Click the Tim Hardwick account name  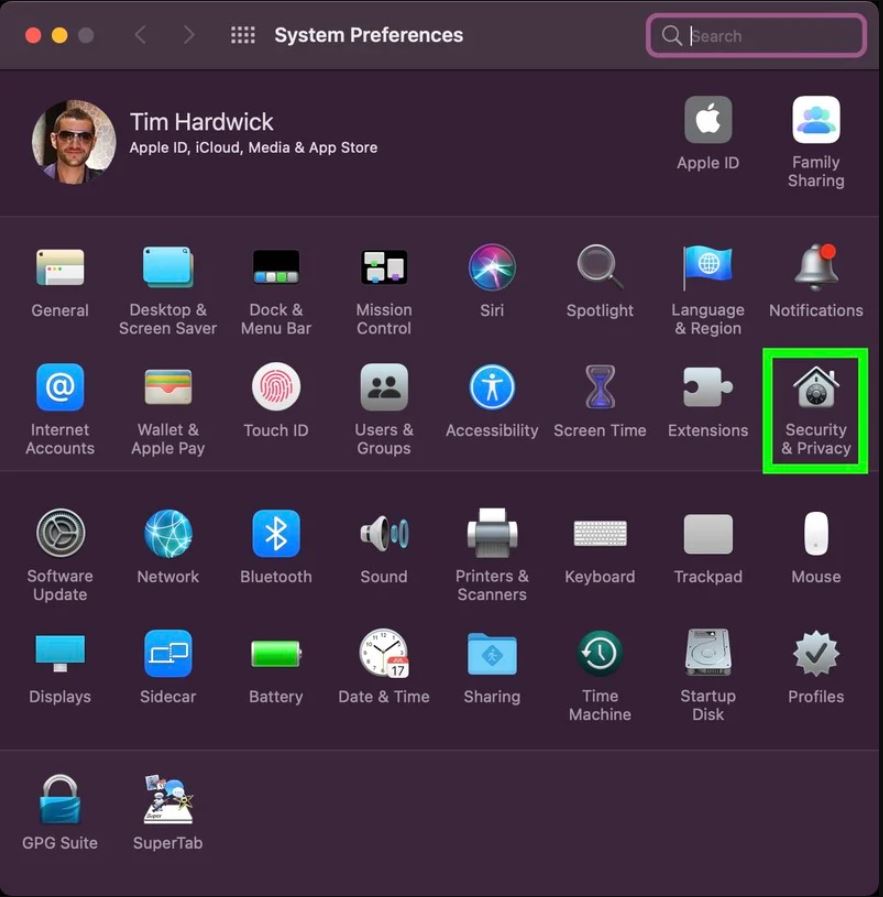[x=201, y=122]
